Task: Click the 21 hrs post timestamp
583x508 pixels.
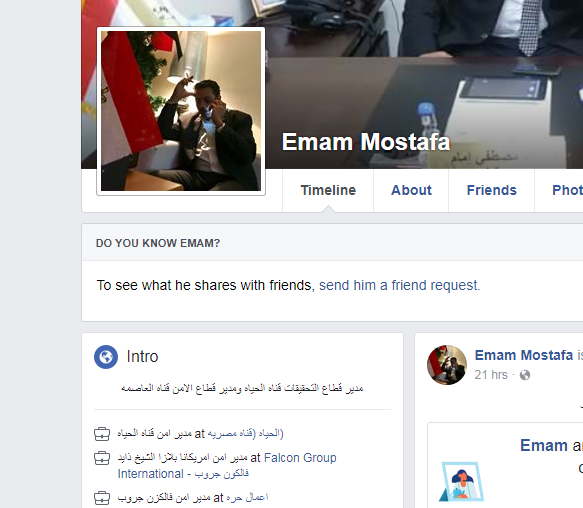Action: pyautogui.click(x=491, y=375)
